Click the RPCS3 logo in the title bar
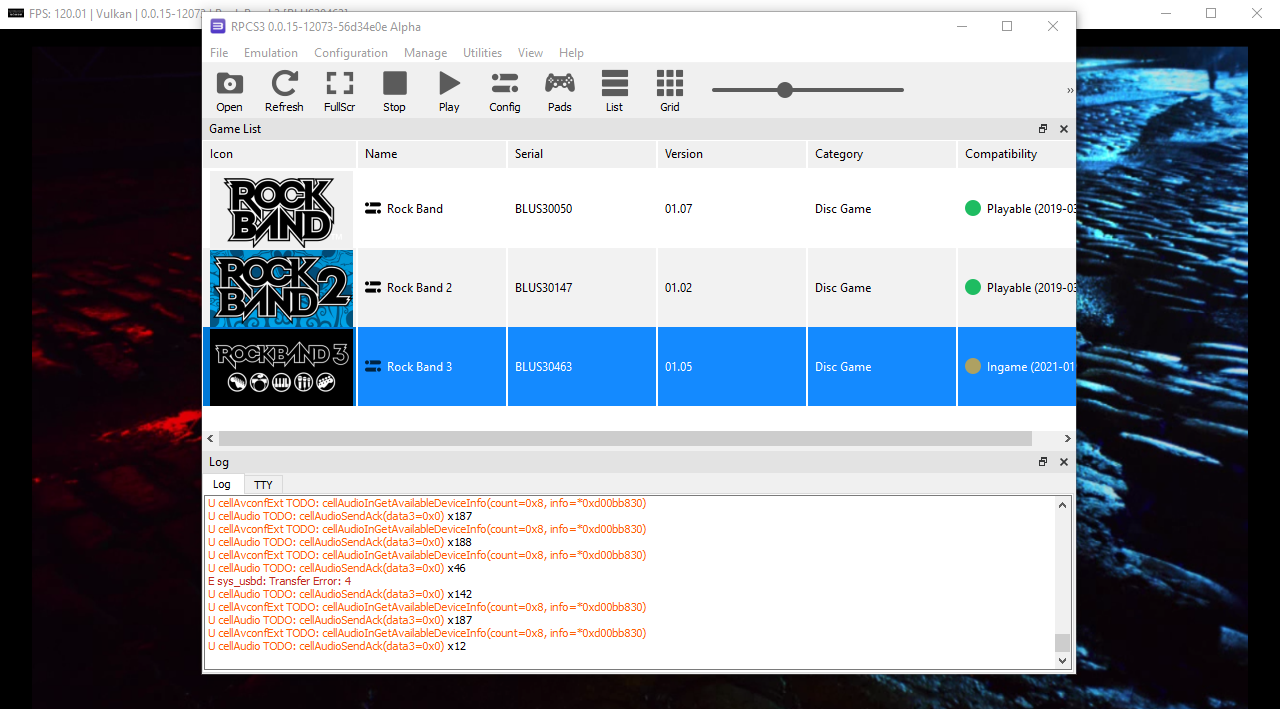1280x709 pixels. (x=218, y=27)
